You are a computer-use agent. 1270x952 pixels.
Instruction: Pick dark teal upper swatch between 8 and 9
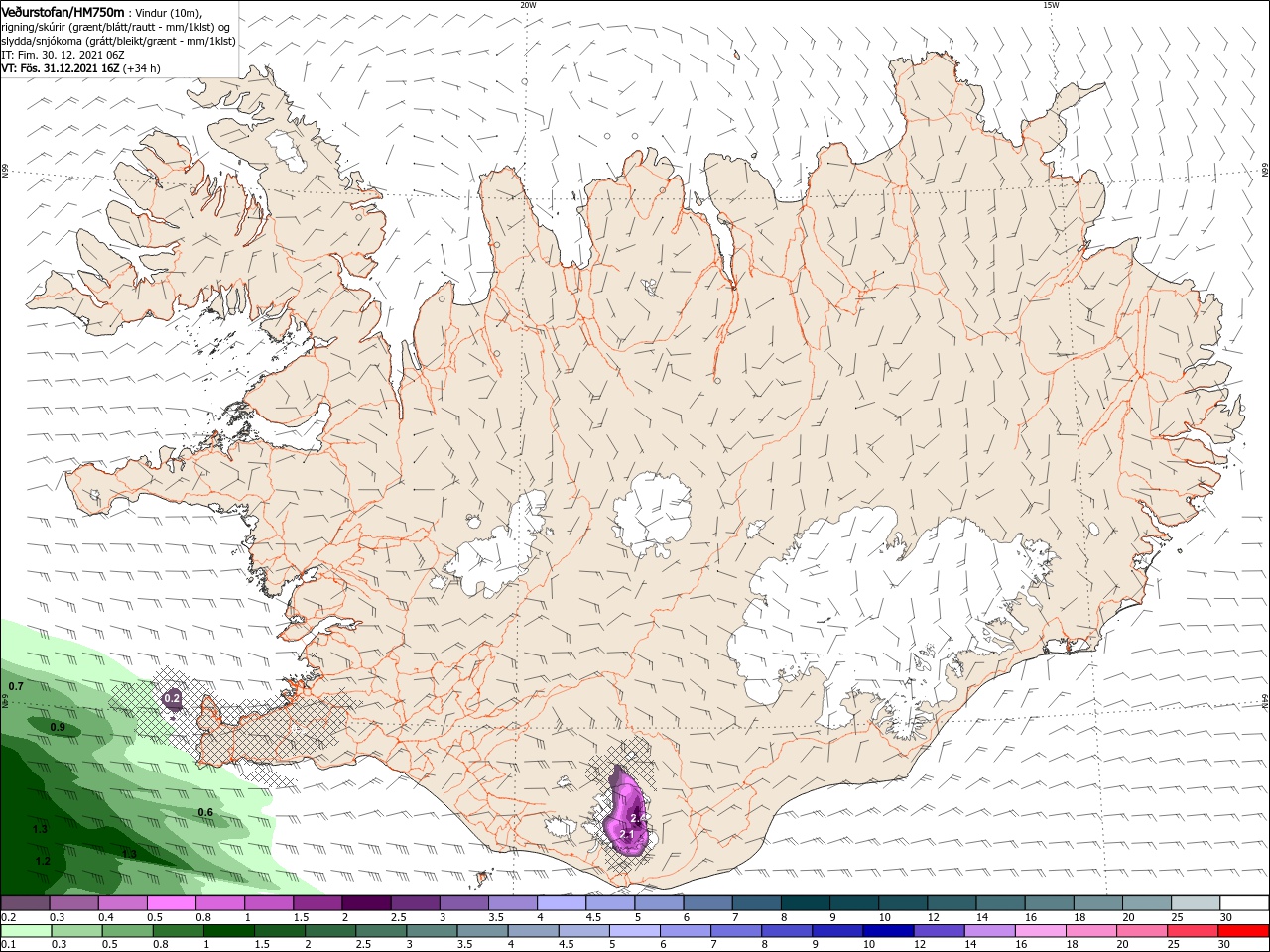[804, 903]
